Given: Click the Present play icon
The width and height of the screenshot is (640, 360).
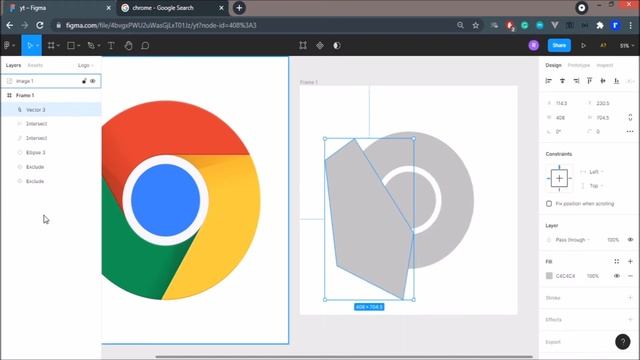Looking at the screenshot, I should click(583, 45).
